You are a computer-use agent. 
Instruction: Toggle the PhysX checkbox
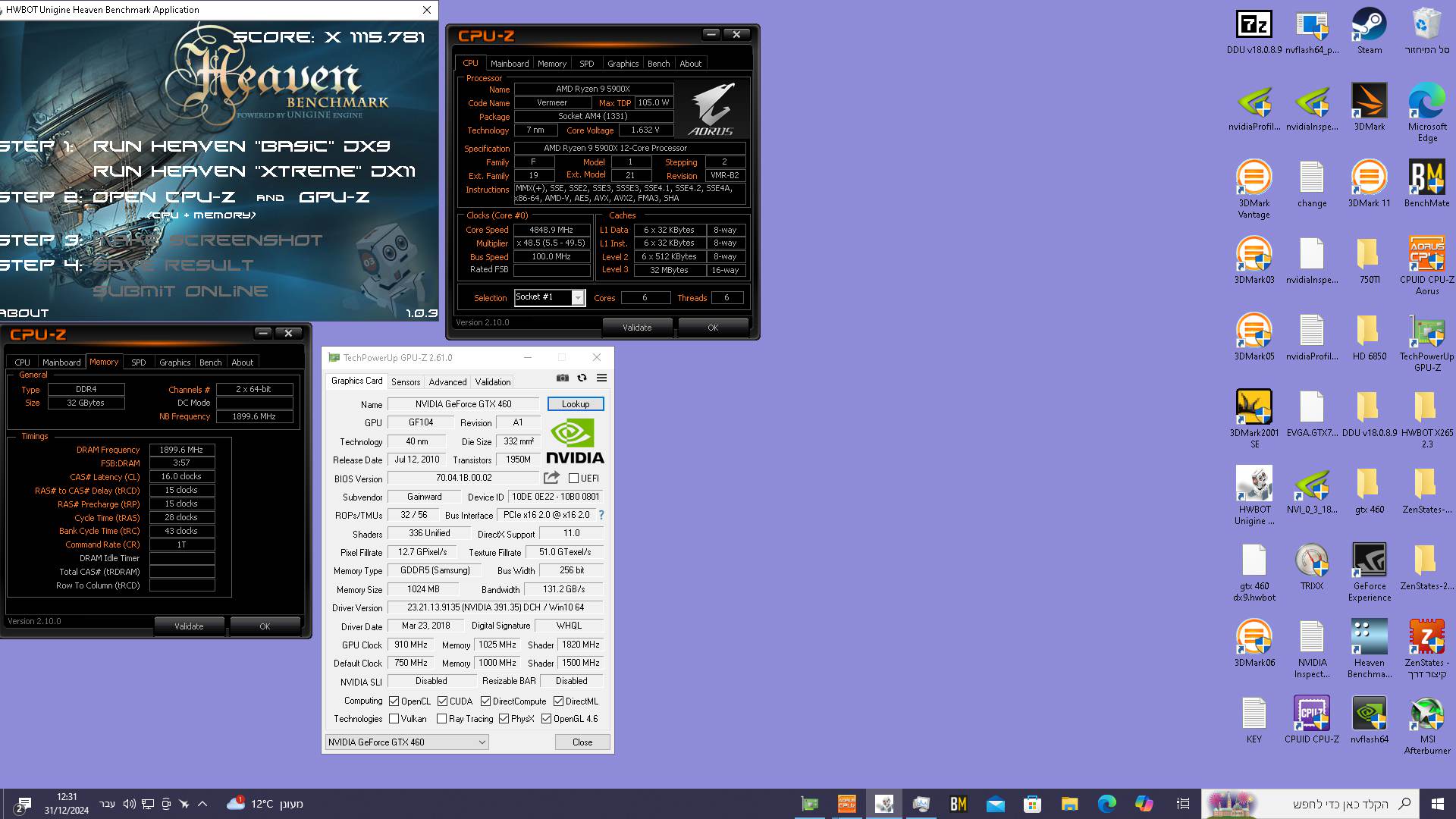504,719
